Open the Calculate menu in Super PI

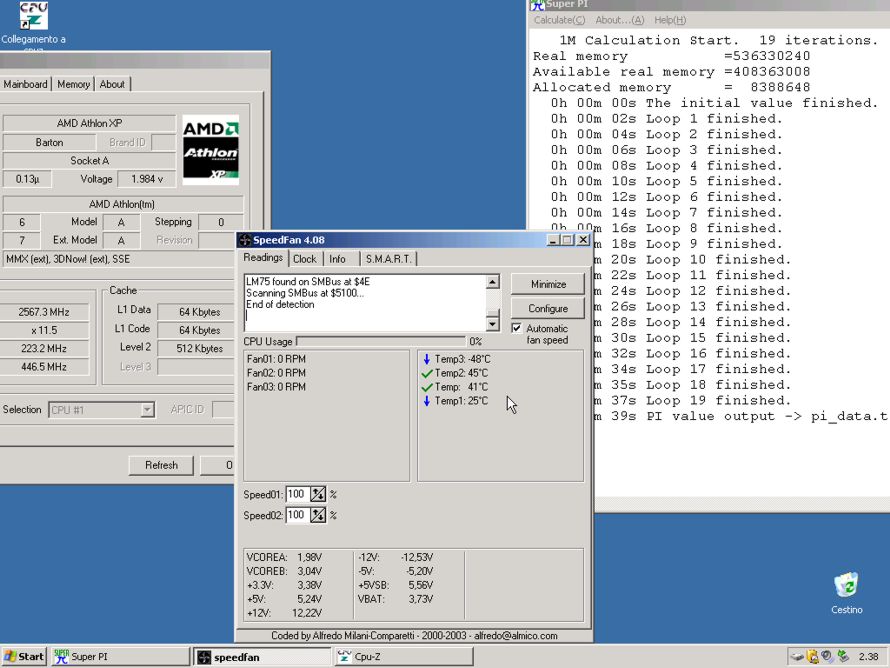[559, 20]
